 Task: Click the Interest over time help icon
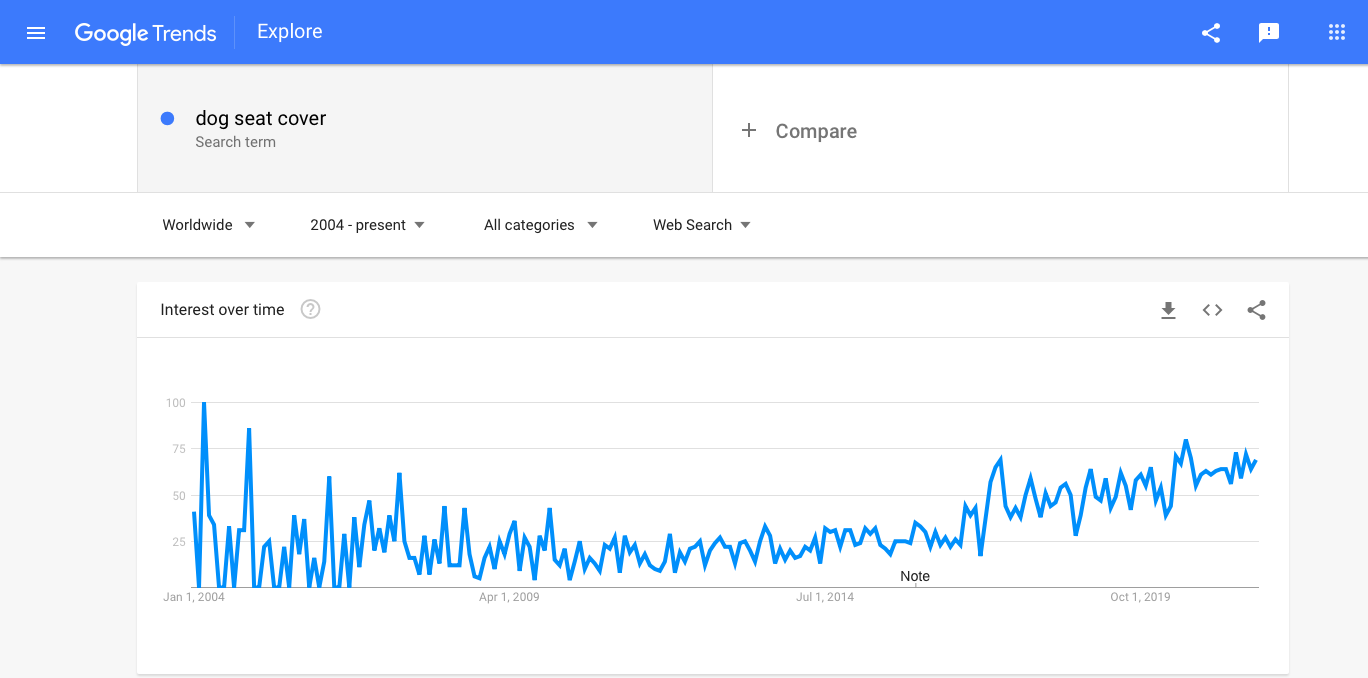310,309
